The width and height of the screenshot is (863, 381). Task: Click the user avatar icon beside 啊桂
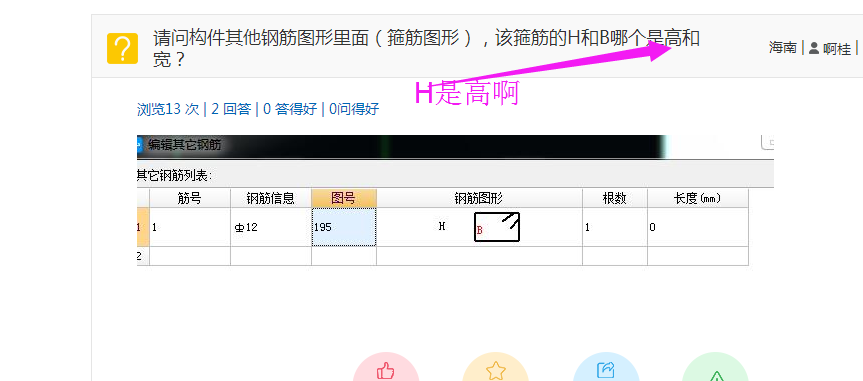tap(813, 48)
